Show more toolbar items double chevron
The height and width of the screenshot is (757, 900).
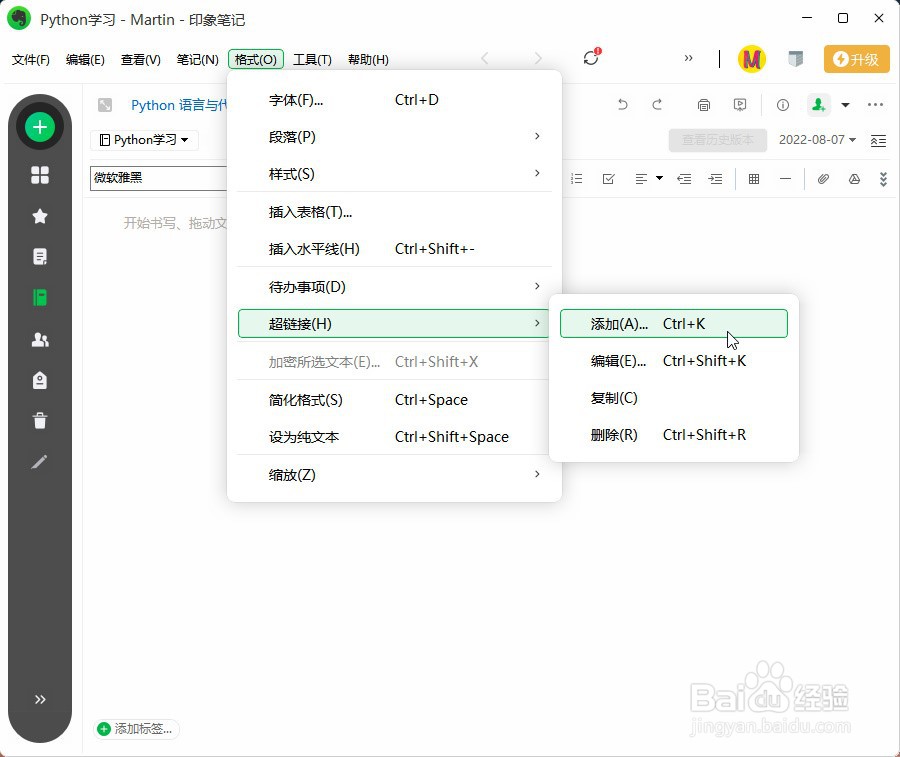coord(688,58)
